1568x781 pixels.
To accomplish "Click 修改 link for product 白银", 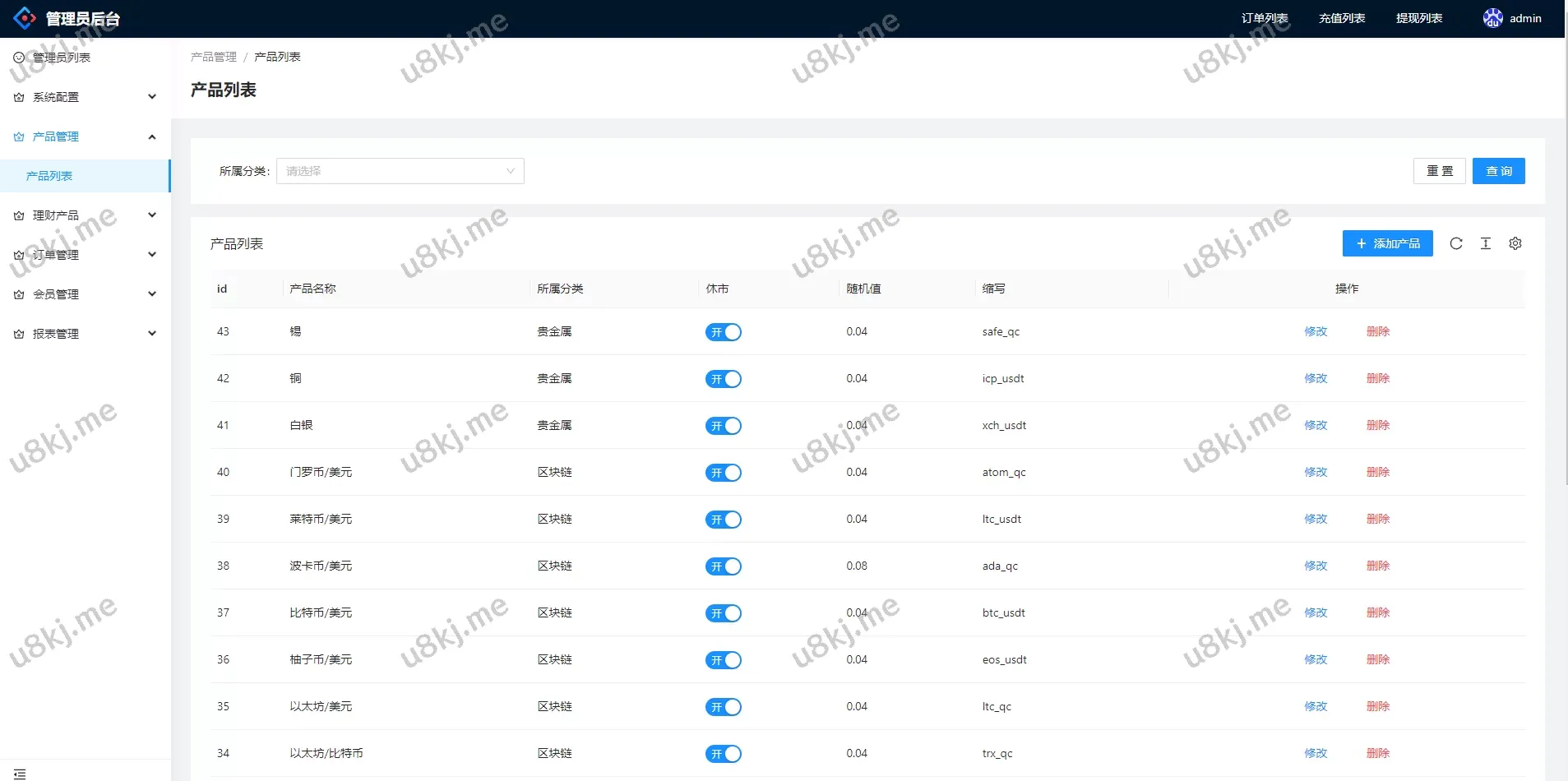I will click(1316, 425).
